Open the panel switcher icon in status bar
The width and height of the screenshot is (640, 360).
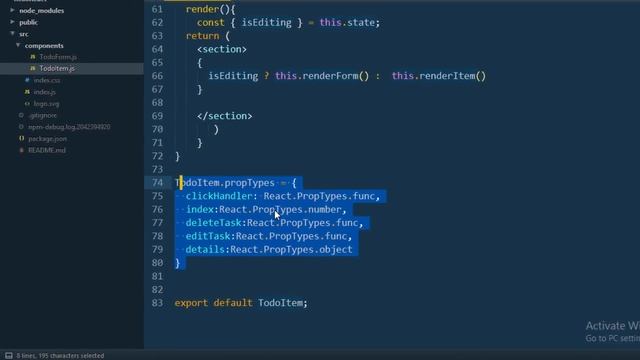(x=9, y=356)
